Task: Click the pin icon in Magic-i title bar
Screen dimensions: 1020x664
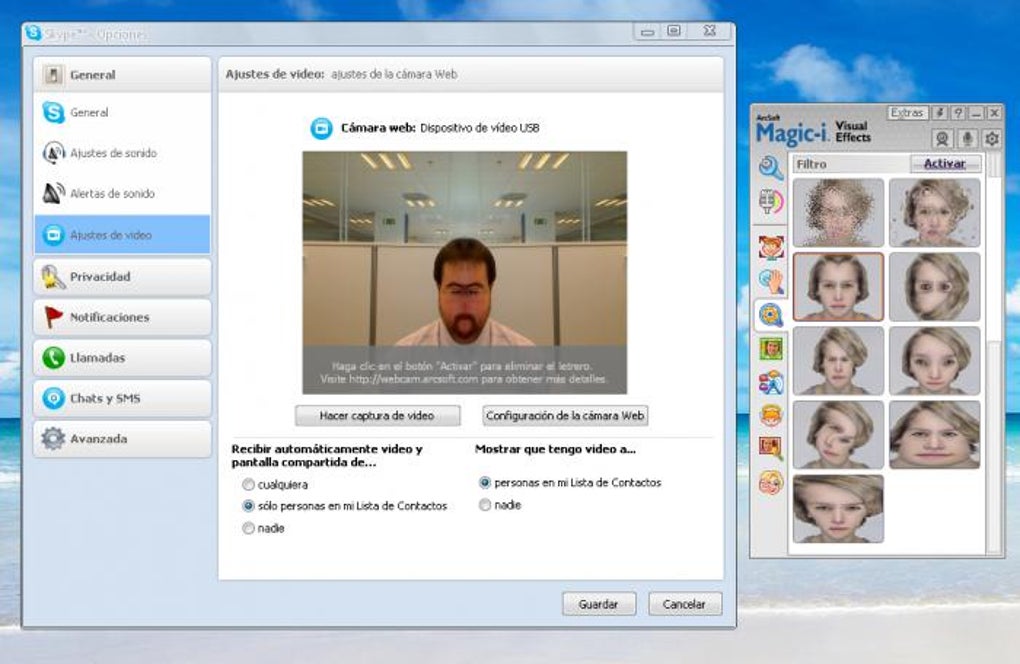Action: (x=939, y=113)
